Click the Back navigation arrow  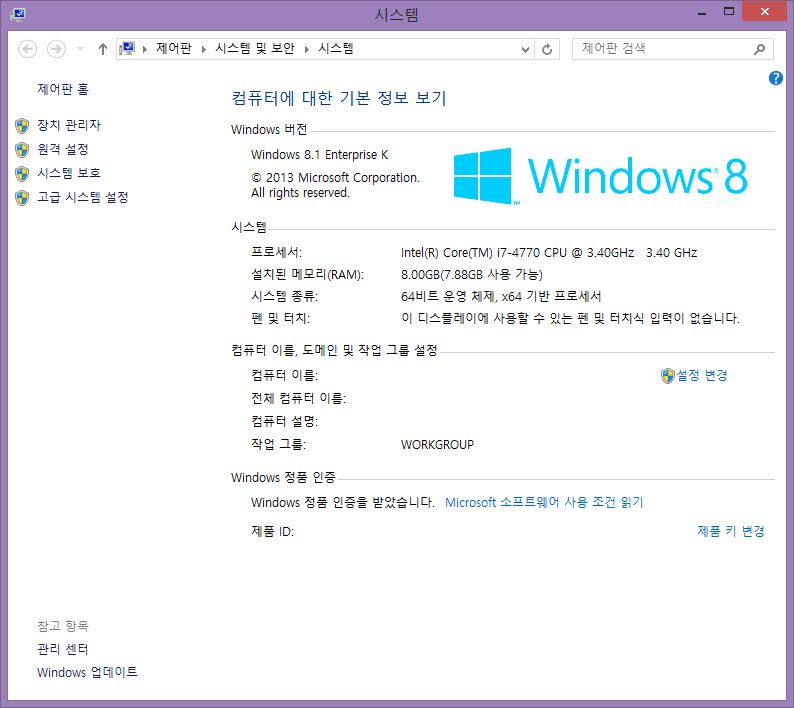27,49
